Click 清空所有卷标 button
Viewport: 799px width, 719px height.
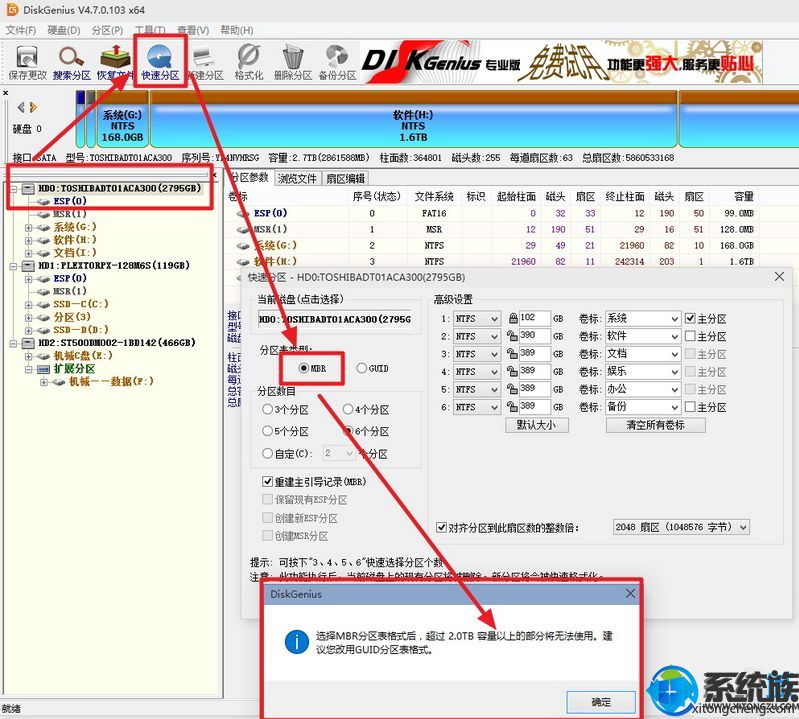[655, 425]
